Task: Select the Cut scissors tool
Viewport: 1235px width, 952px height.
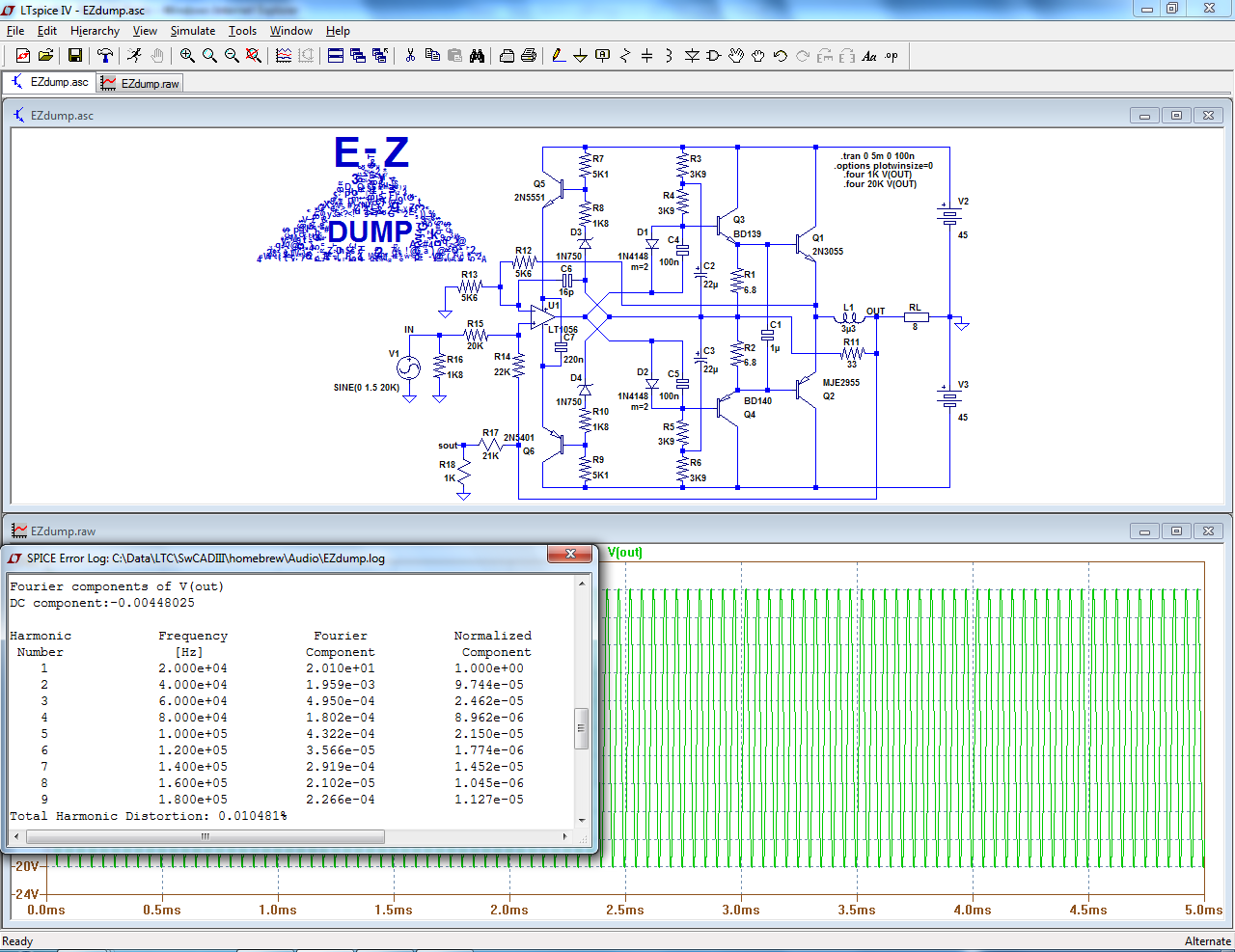Action: [x=410, y=56]
